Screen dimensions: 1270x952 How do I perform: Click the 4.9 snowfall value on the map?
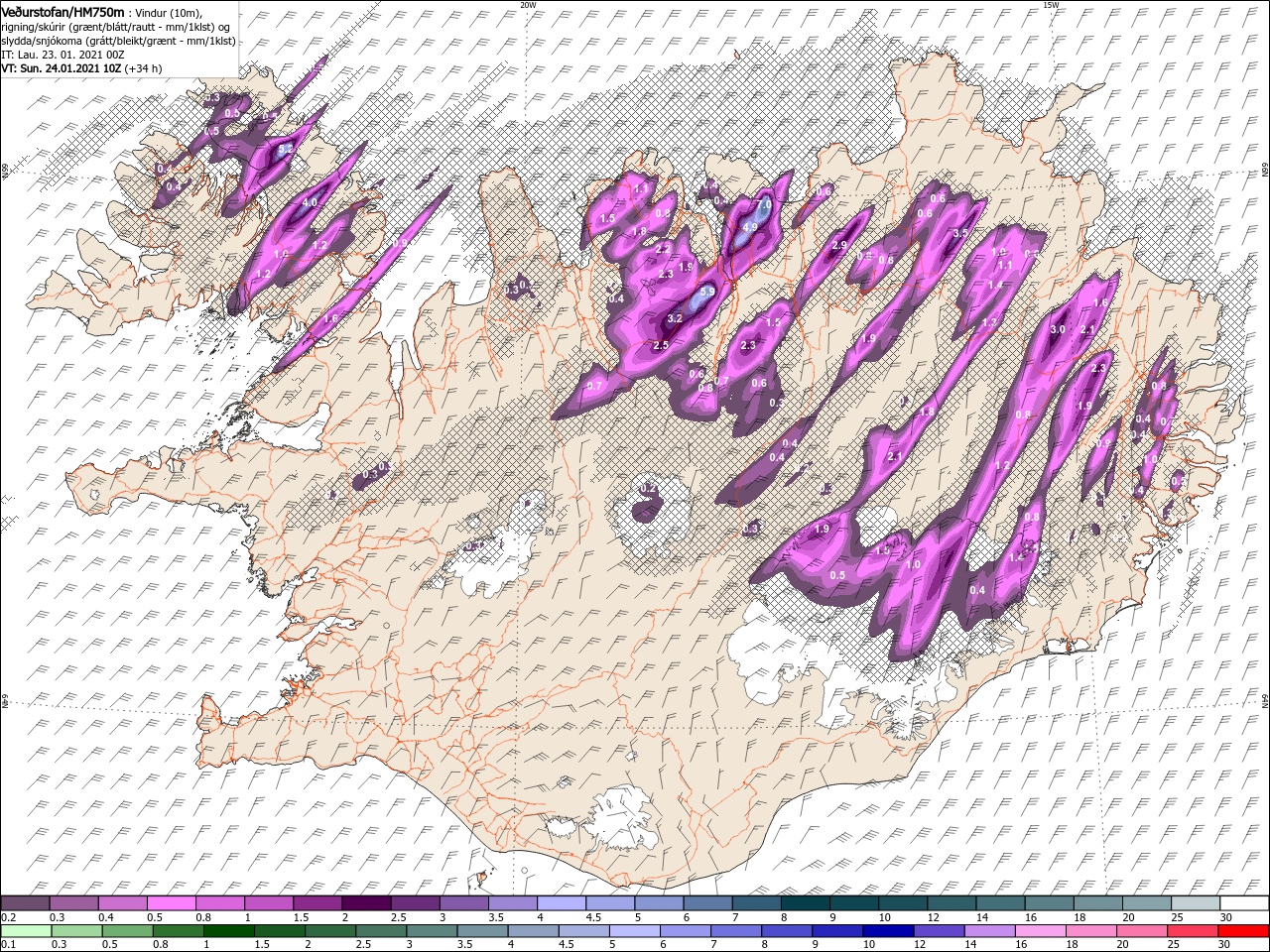pyautogui.click(x=750, y=227)
